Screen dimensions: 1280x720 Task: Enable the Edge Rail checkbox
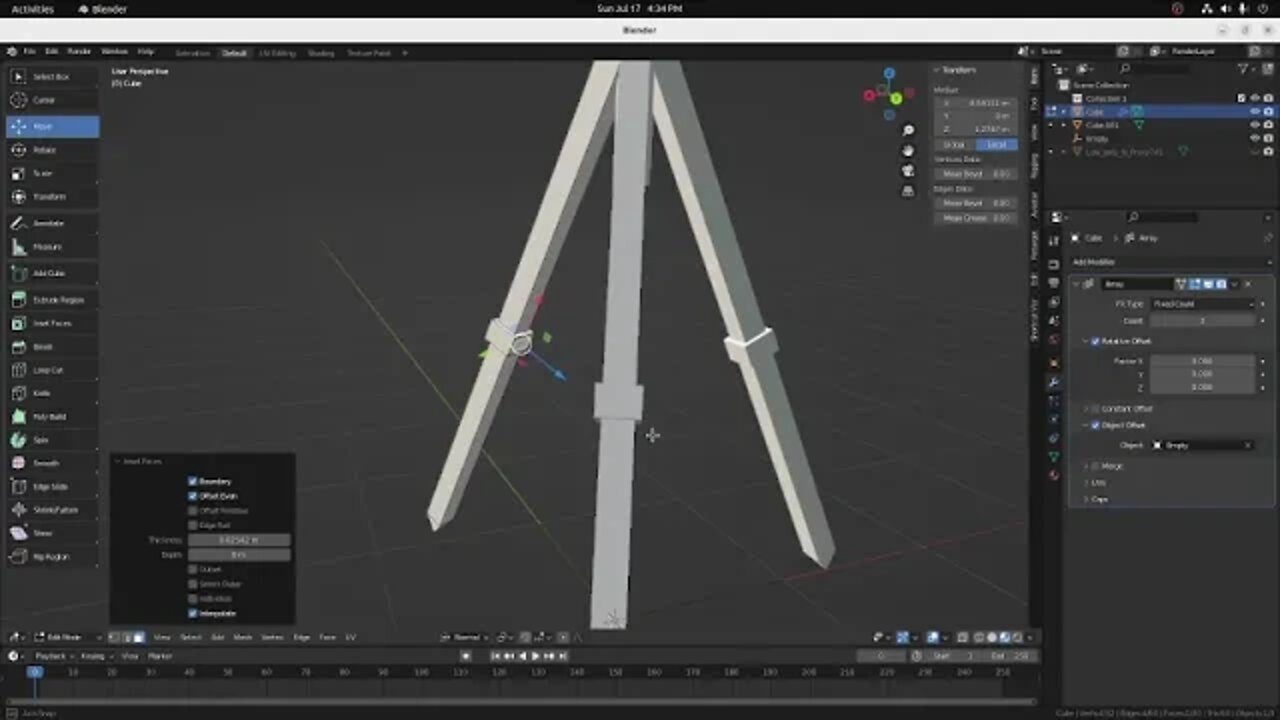(x=193, y=525)
